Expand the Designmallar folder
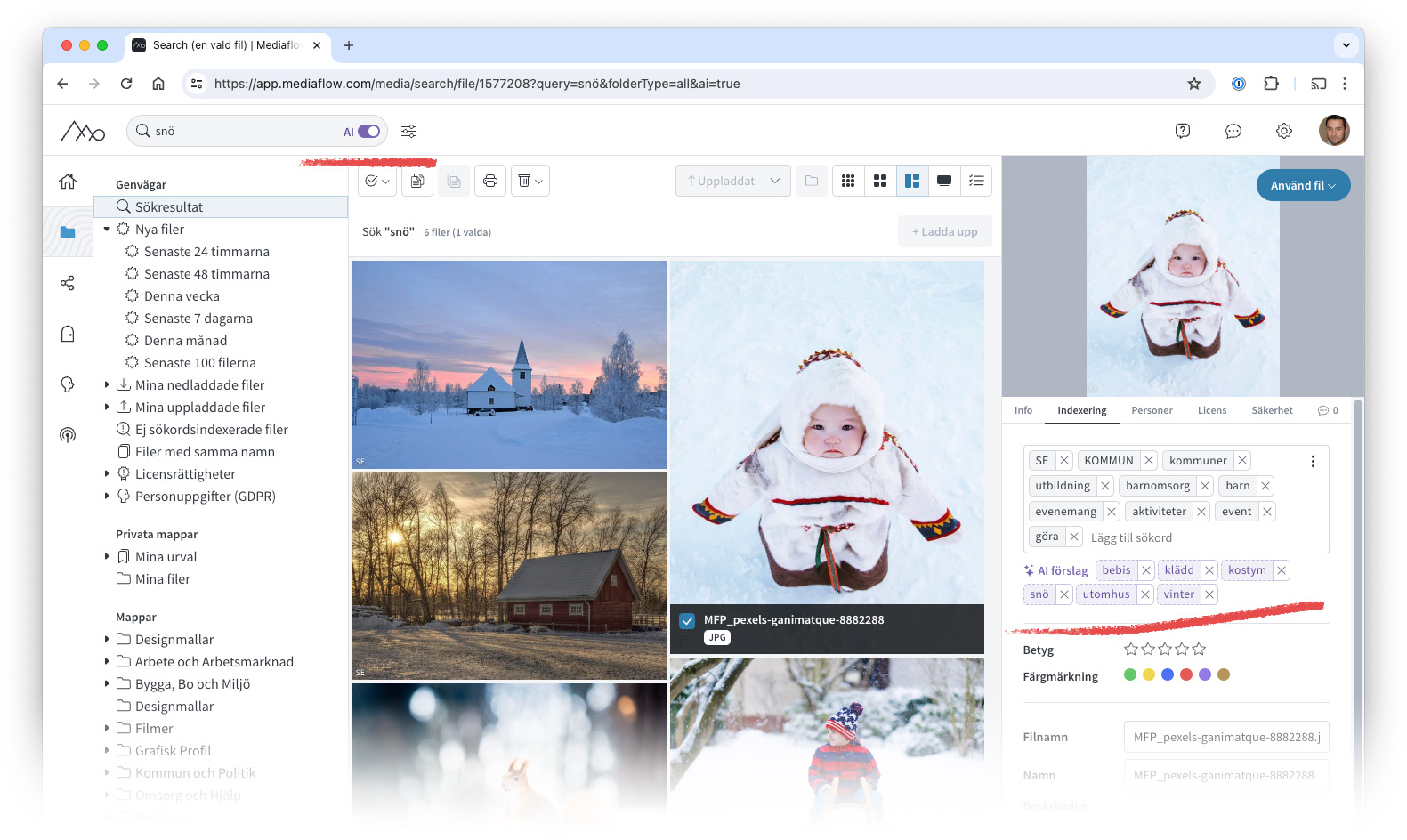This screenshot has height=840, width=1407. pyautogui.click(x=107, y=639)
